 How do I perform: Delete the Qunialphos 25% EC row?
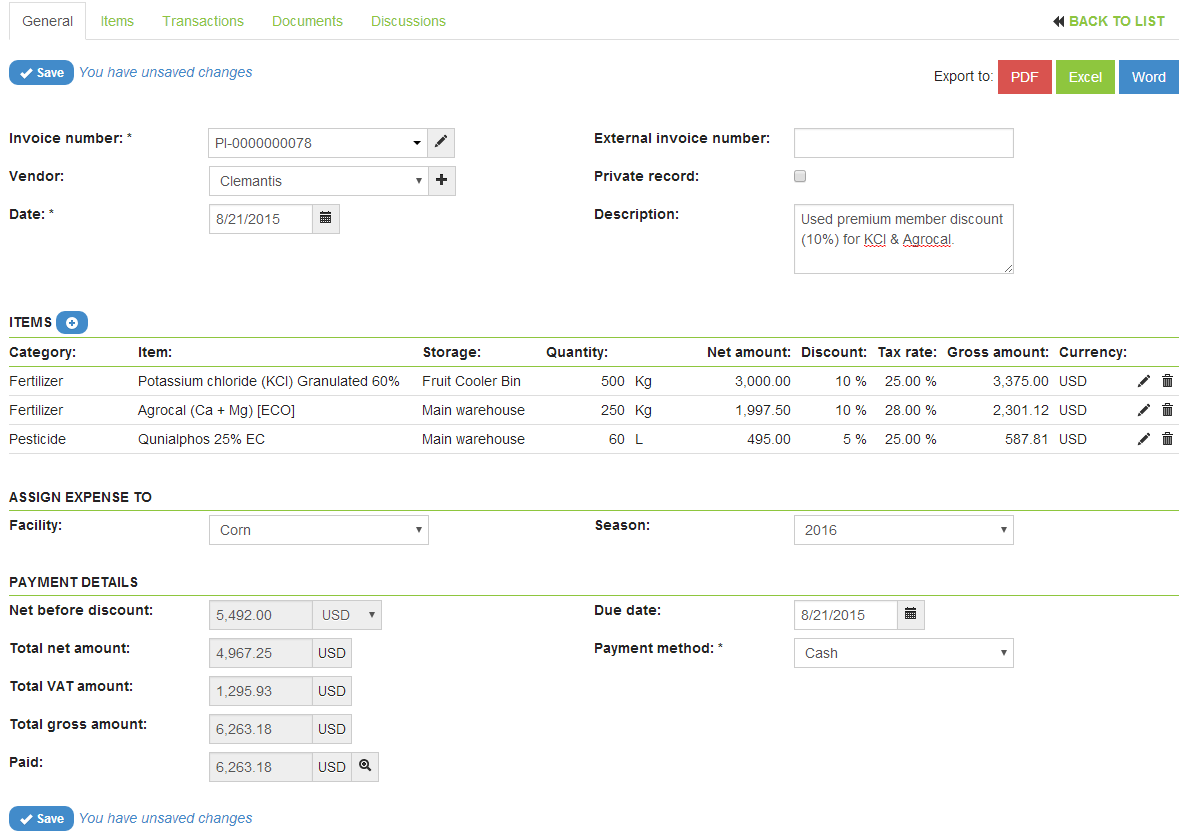coord(1167,439)
